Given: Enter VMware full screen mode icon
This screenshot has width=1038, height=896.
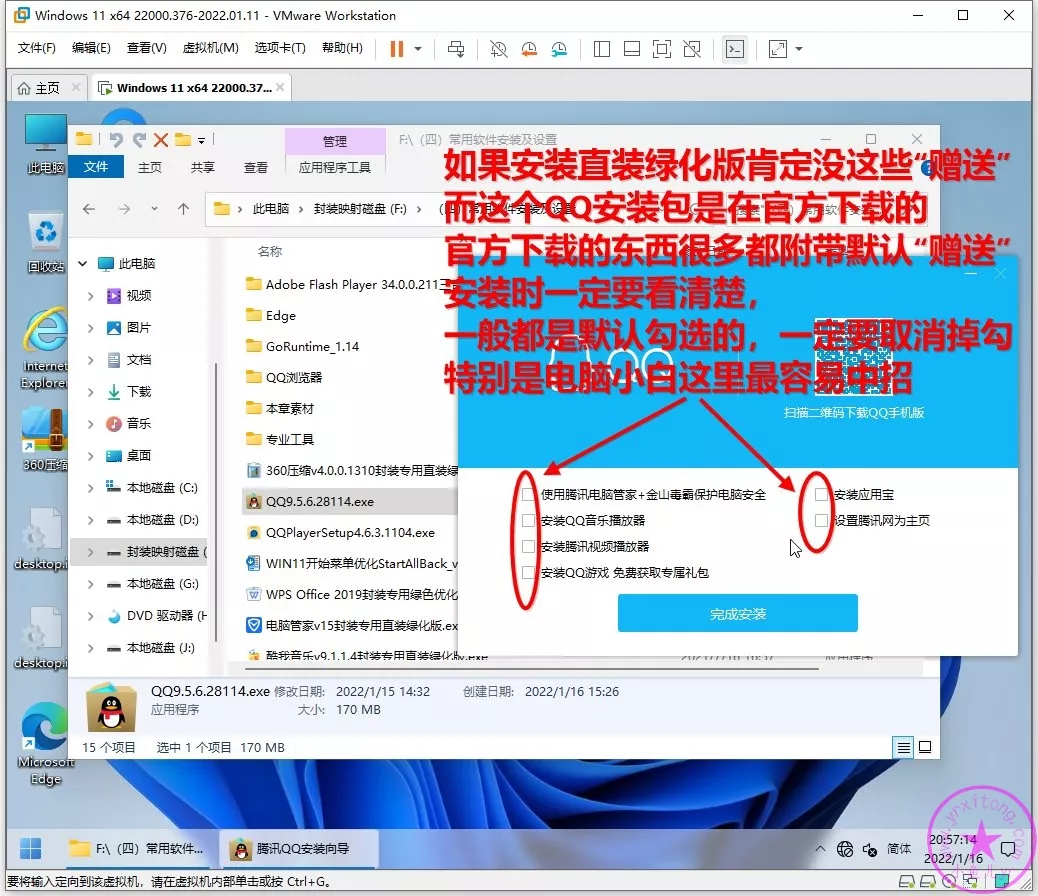Looking at the screenshot, I should [x=661, y=49].
